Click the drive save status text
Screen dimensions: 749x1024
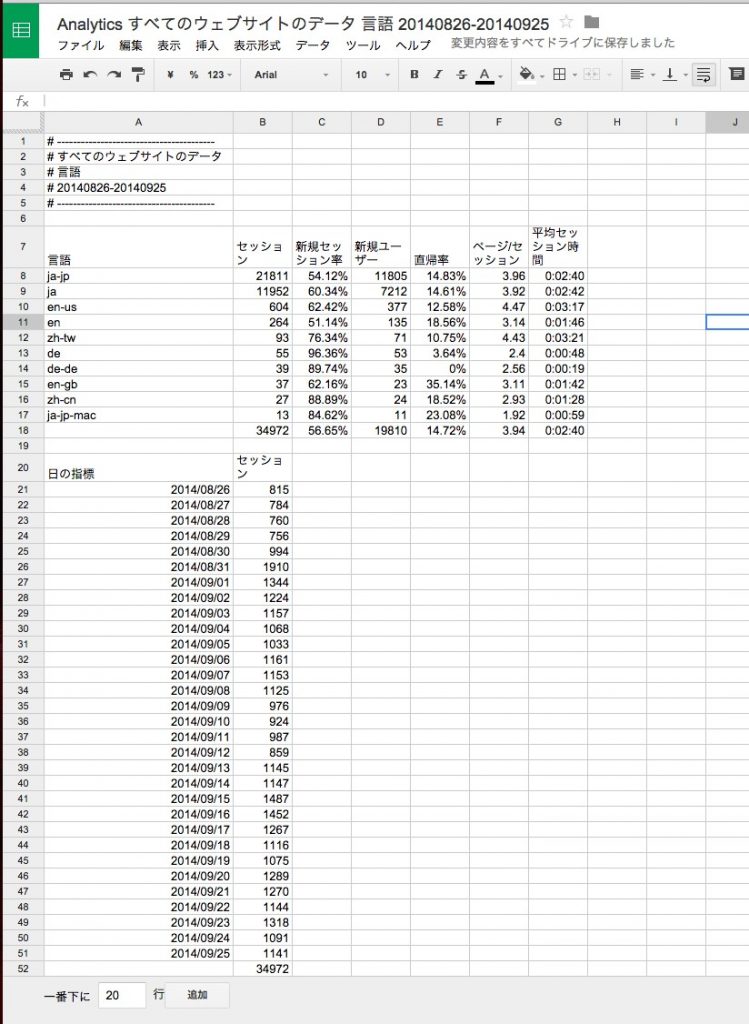563,43
